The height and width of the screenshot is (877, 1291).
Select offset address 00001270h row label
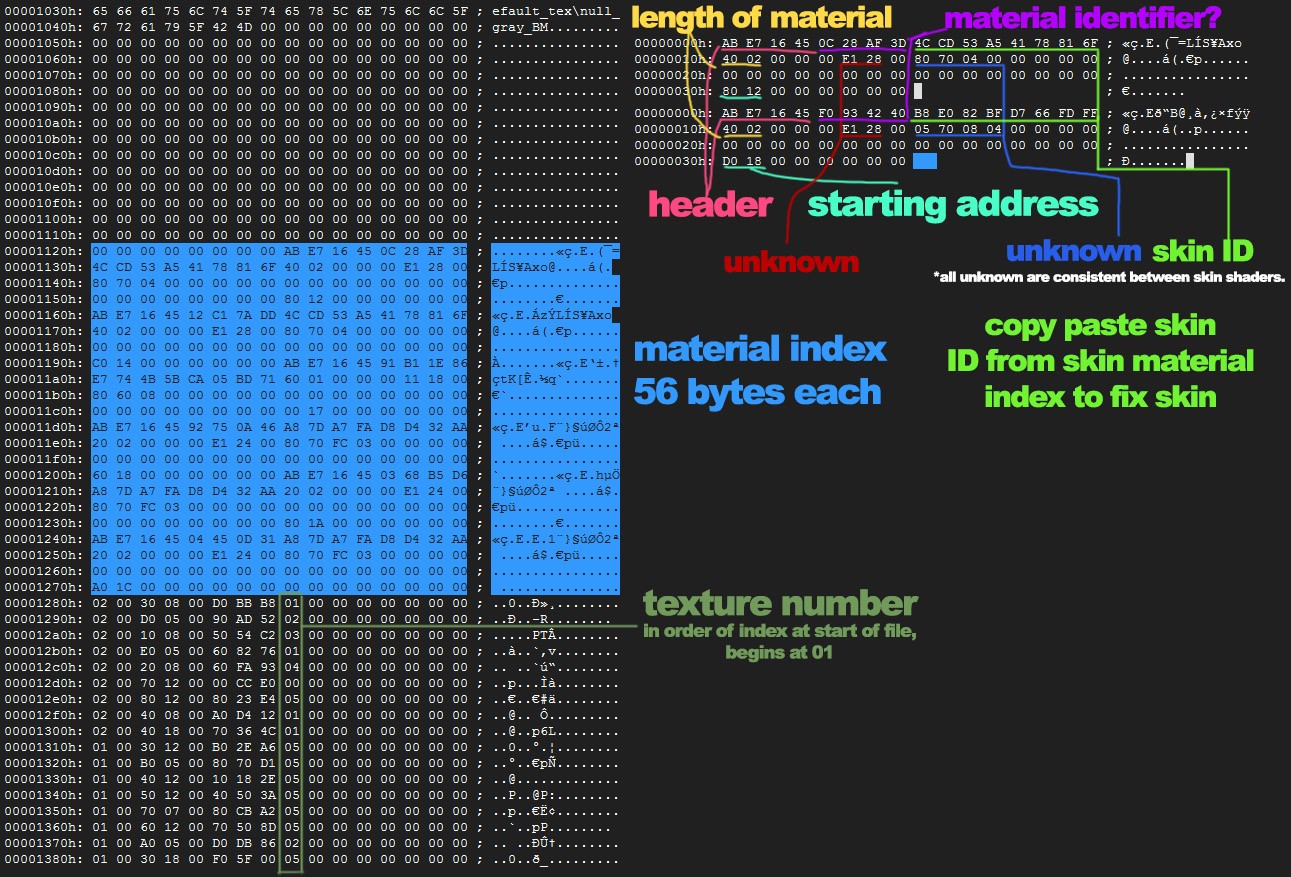click(x=41, y=586)
